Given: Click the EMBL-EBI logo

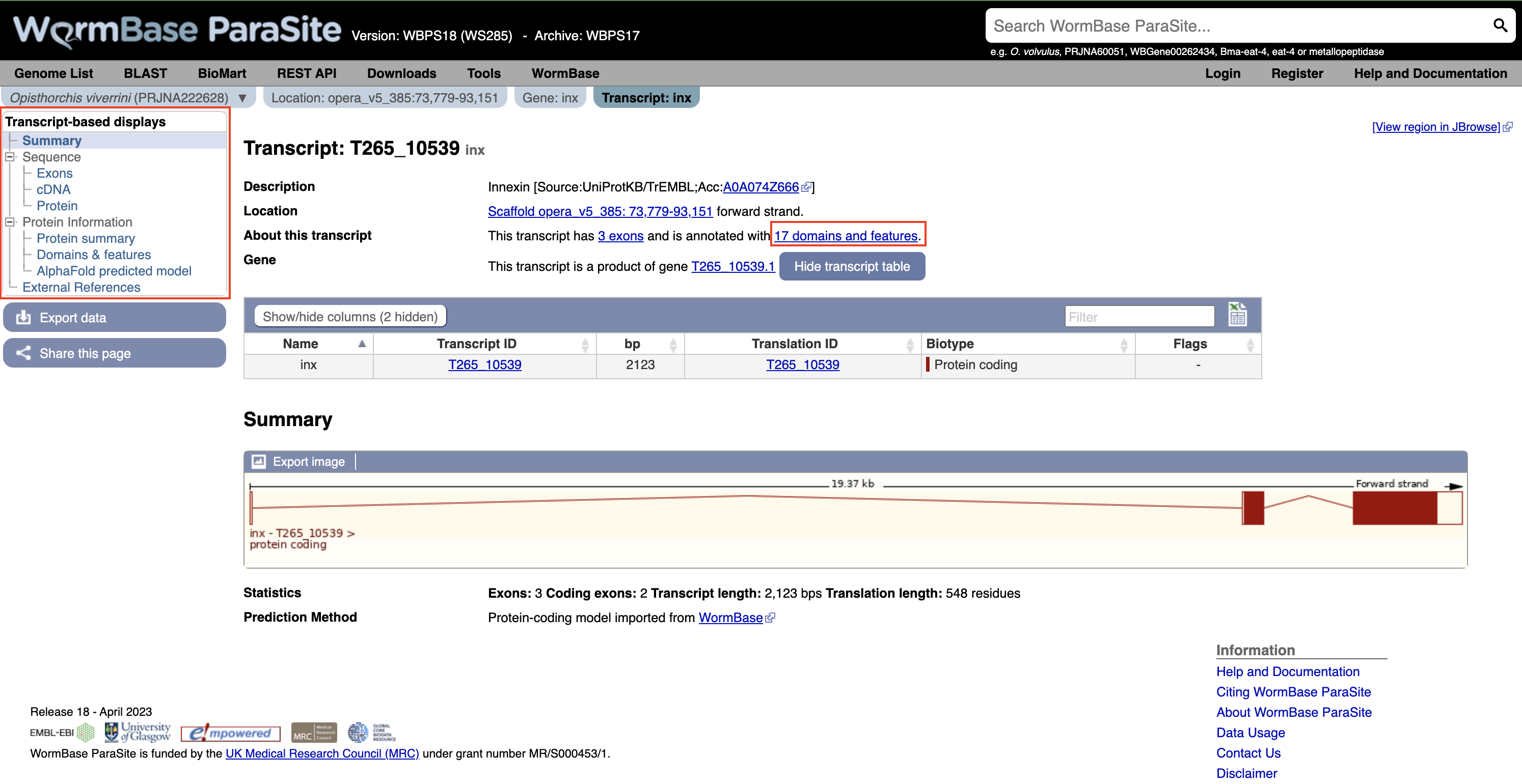Looking at the screenshot, I should click(x=62, y=733).
